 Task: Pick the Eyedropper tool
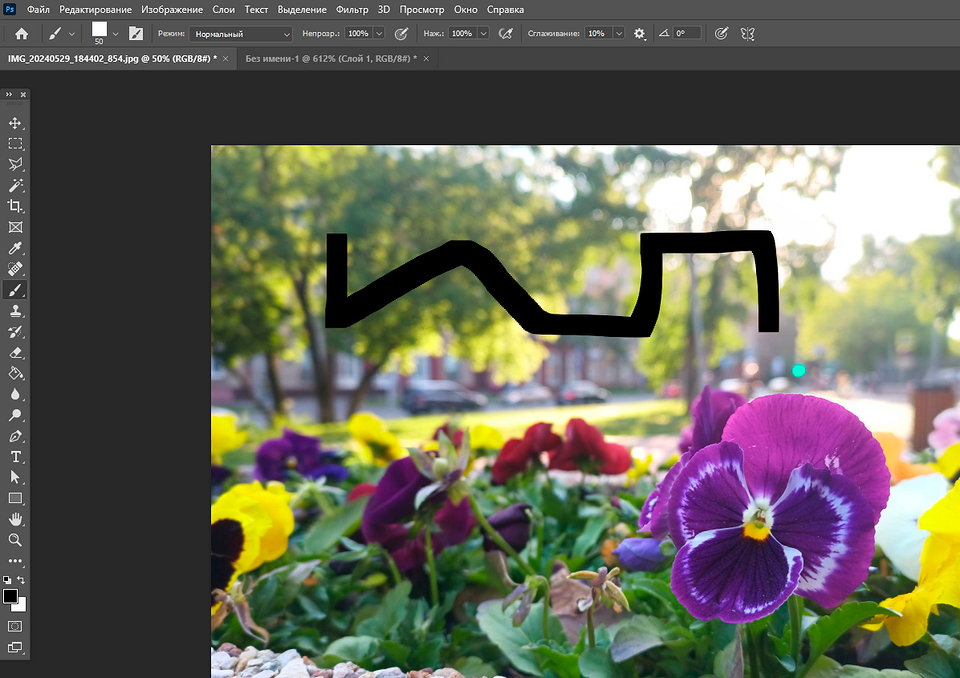pos(15,248)
